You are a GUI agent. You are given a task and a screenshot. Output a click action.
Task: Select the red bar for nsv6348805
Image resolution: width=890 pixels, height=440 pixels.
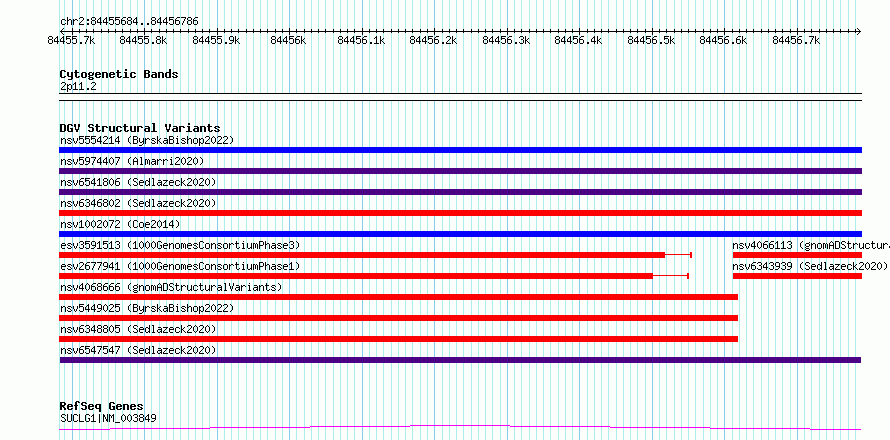(x=398, y=339)
